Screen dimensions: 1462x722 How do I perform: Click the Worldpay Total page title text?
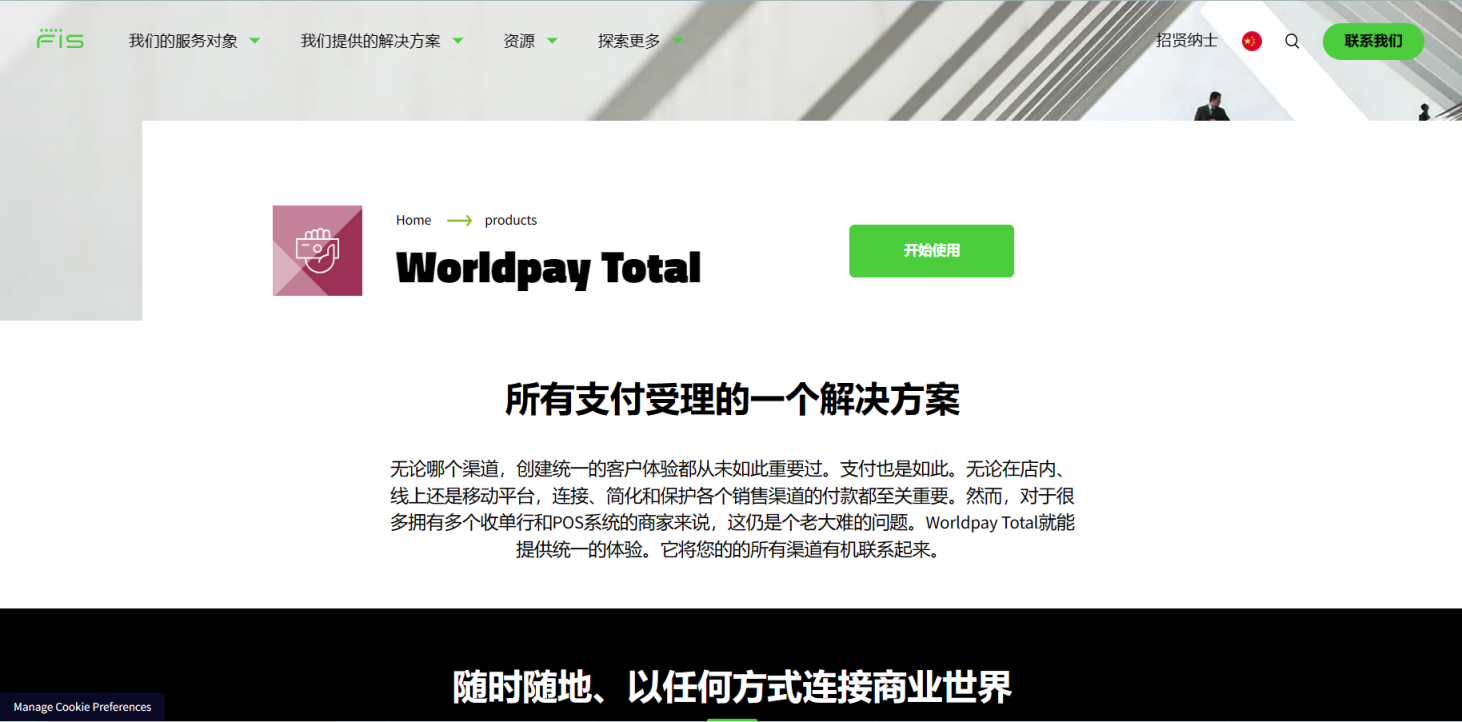pos(548,268)
